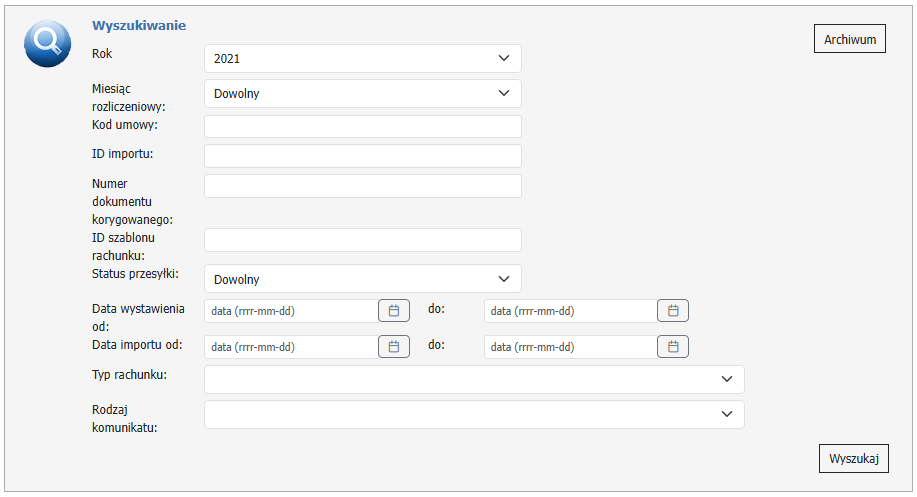This screenshot has height=497, width=917.
Task: Click into the ID importu field
Action: coord(362,156)
